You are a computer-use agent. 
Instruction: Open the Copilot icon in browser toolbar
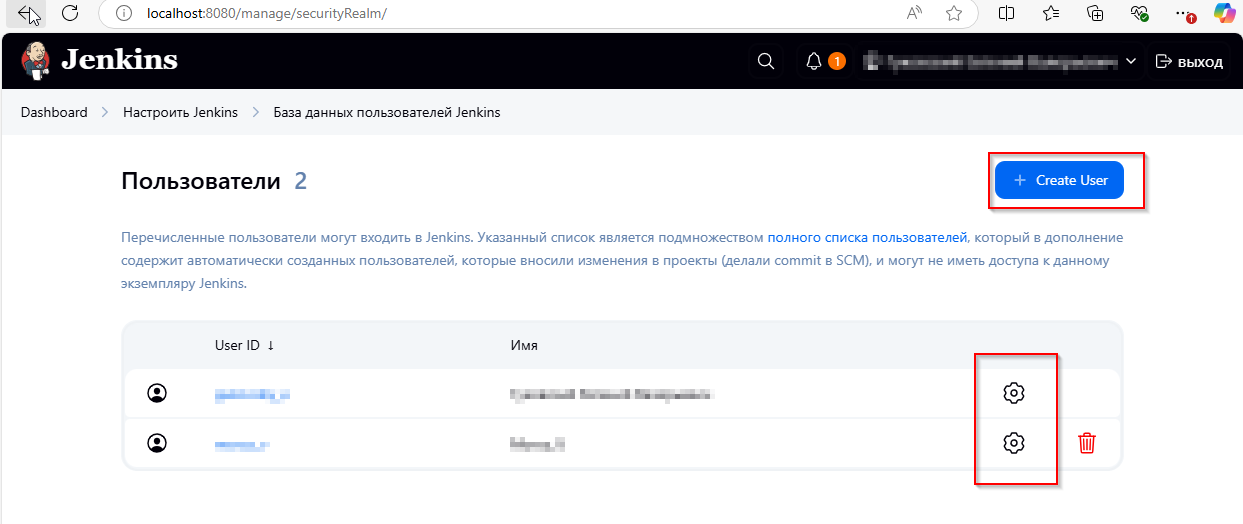click(1224, 13)
